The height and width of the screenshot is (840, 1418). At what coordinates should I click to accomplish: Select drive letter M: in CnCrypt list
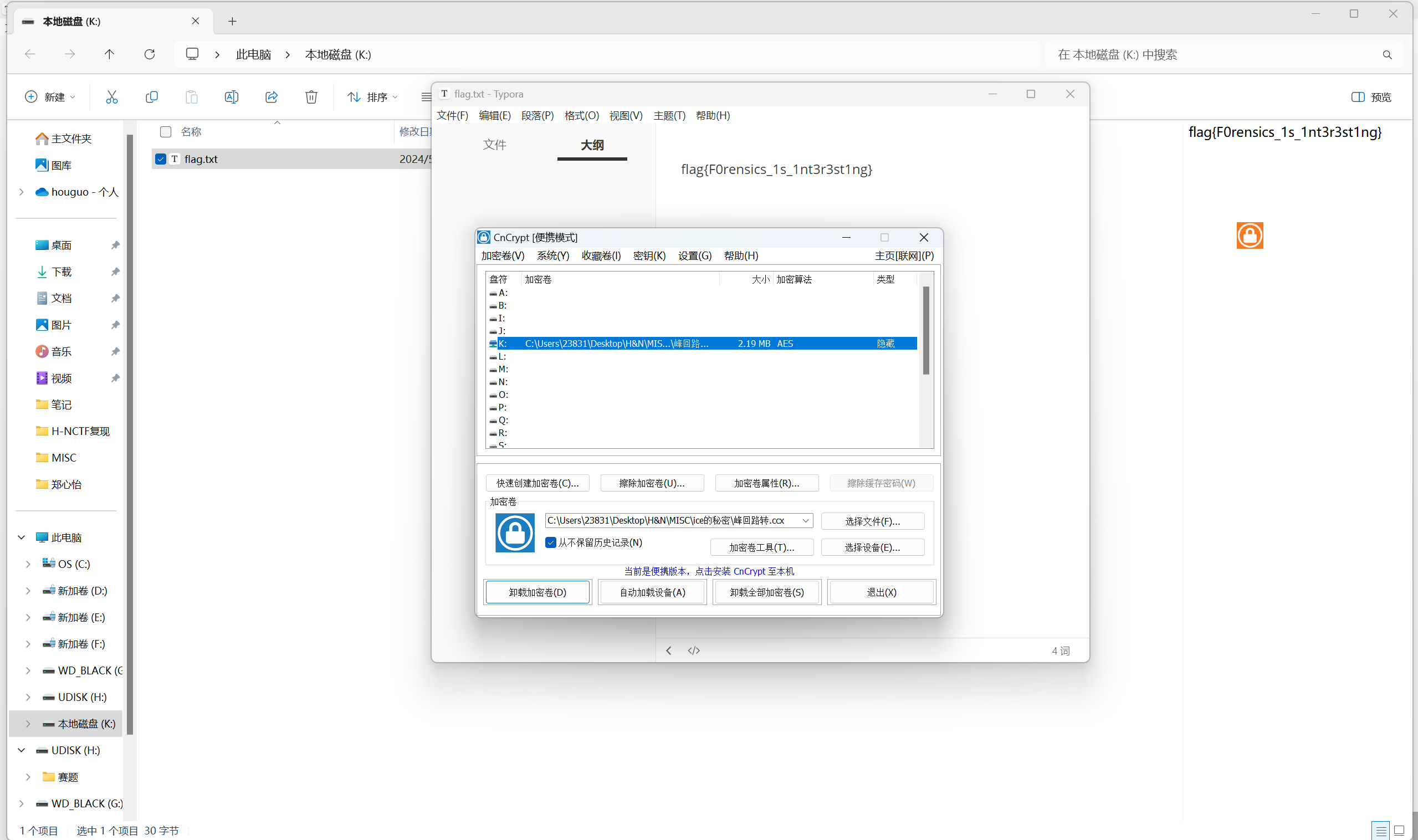499,369
